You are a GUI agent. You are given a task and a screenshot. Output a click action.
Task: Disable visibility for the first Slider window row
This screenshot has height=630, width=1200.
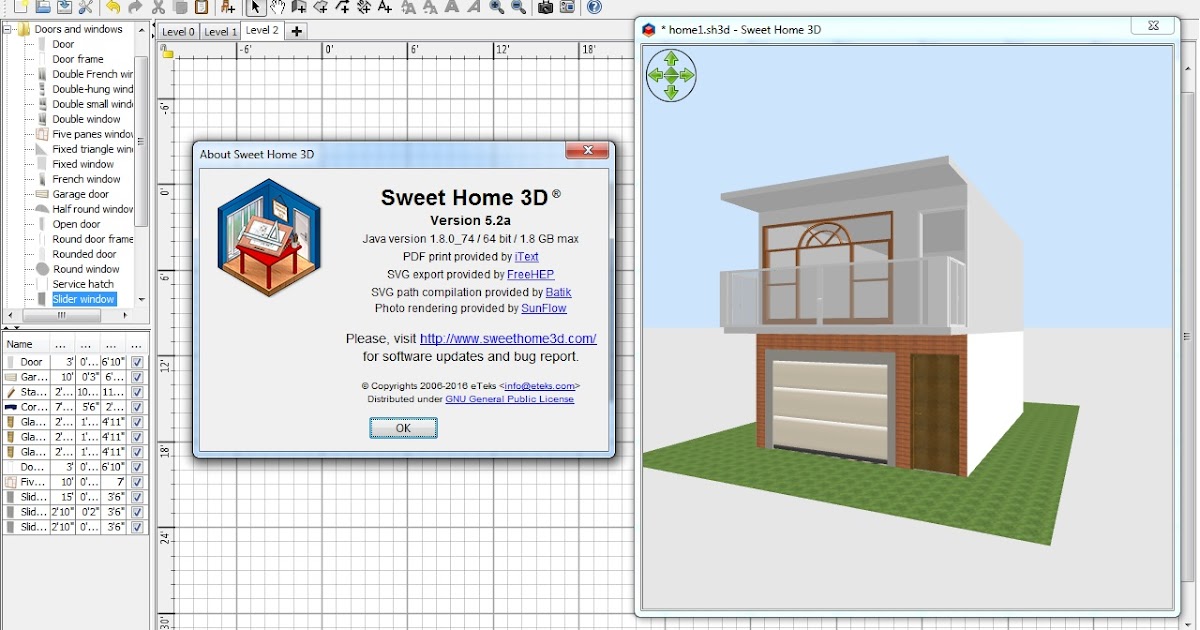135,496
